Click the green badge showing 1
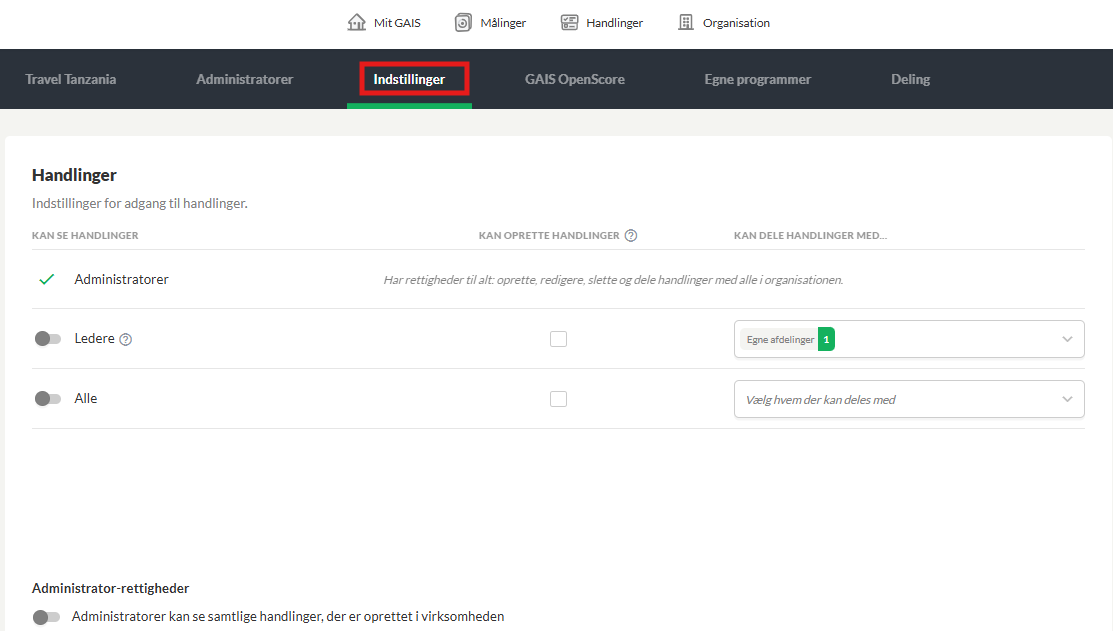Viewport: 1113px width, 631px height. [x=826, y=339]
